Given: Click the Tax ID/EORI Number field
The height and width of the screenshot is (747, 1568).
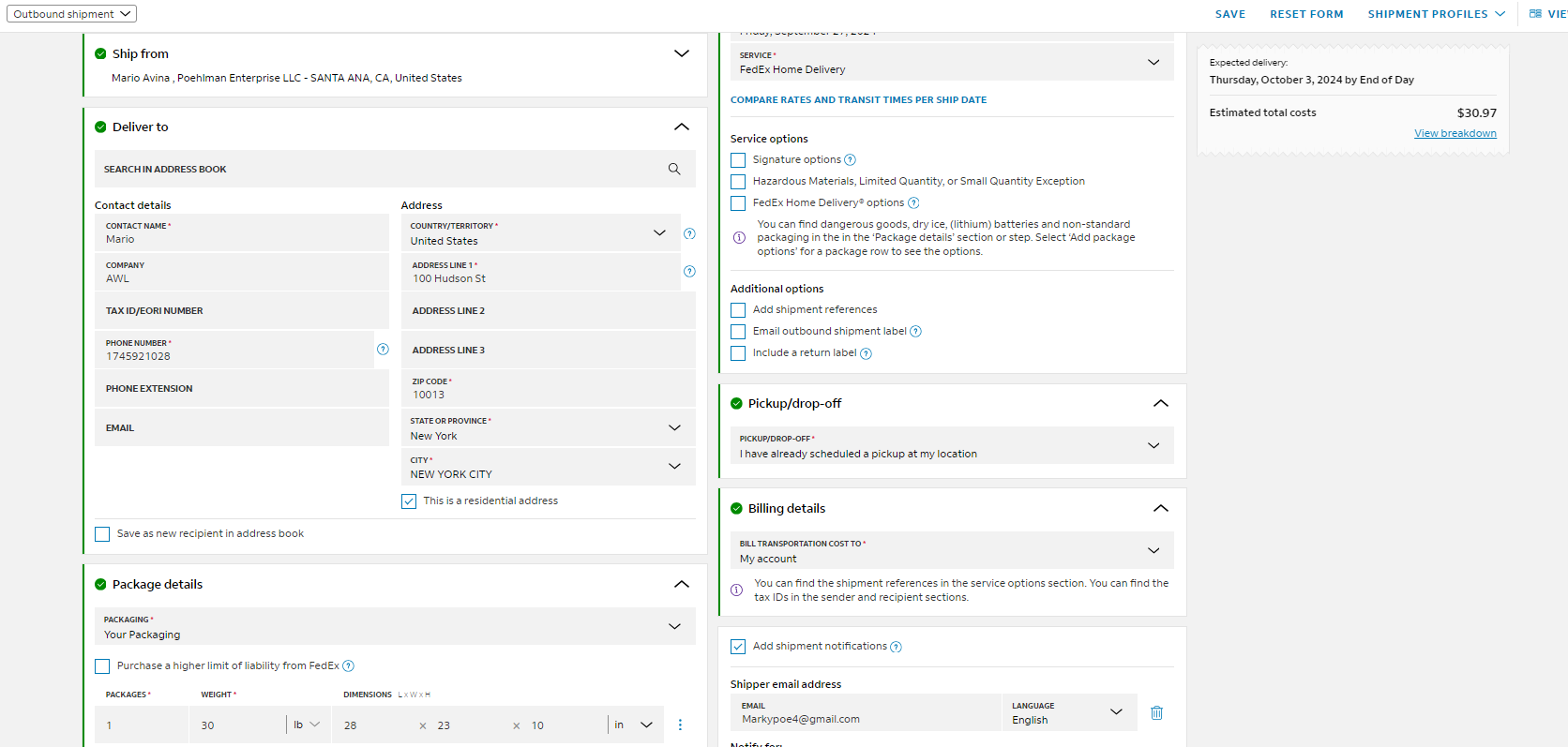Looking at the screenshot, I should coord(242,310).
